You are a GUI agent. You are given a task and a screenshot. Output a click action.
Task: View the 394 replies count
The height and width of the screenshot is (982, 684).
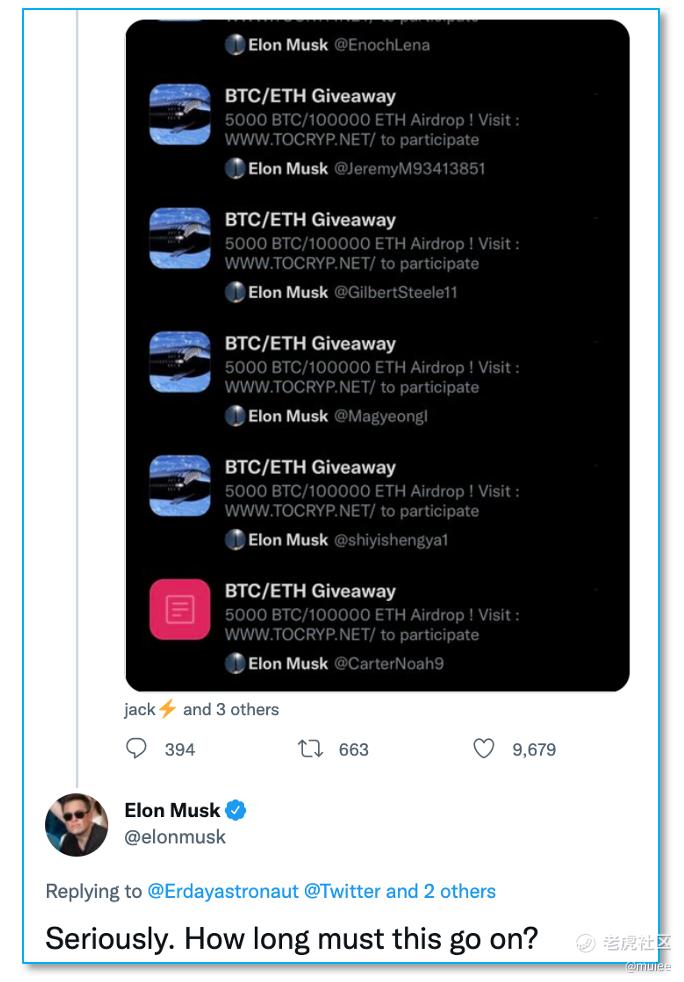(180, 750)
